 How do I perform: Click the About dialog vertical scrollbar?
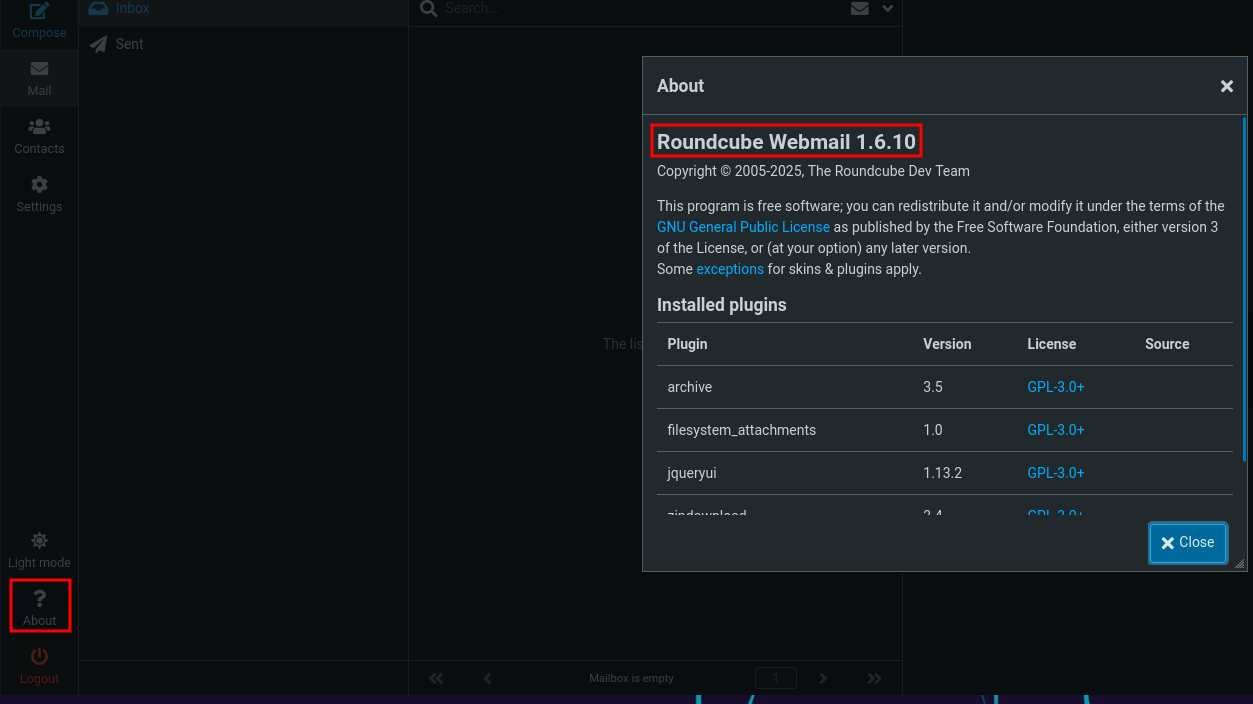point(1244,290)
